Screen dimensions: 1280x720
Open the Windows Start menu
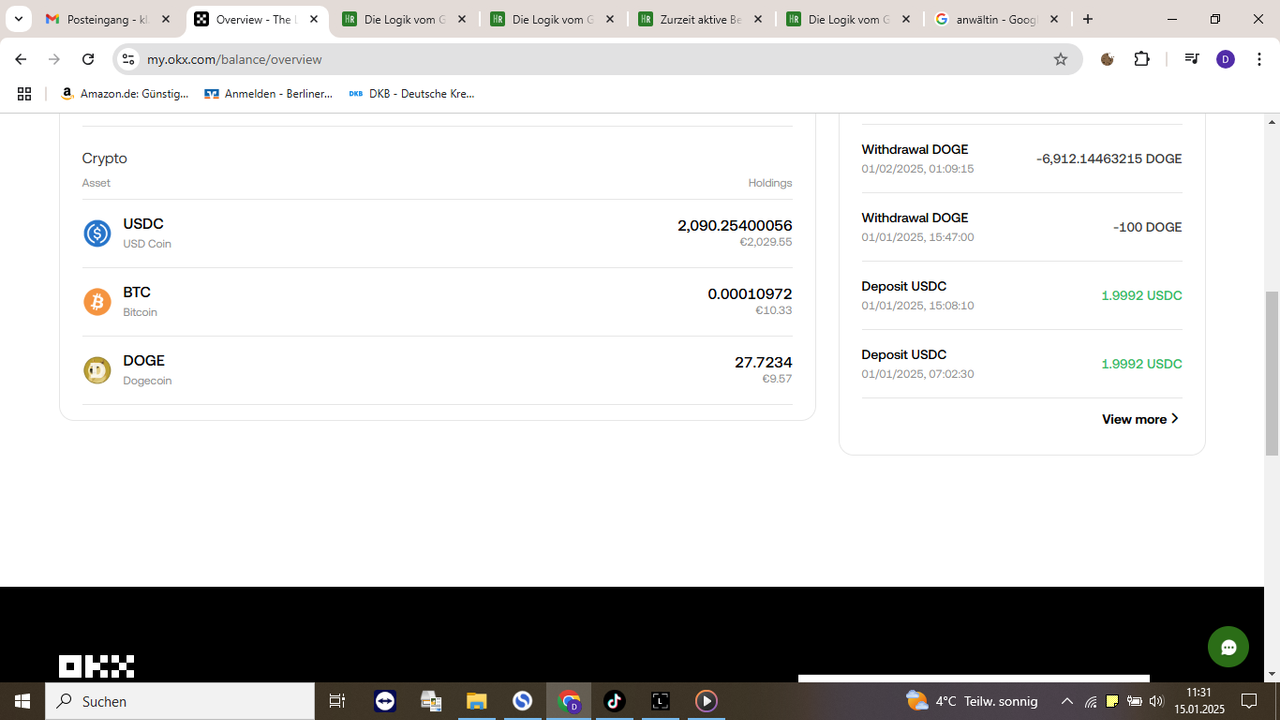[22, 701]
